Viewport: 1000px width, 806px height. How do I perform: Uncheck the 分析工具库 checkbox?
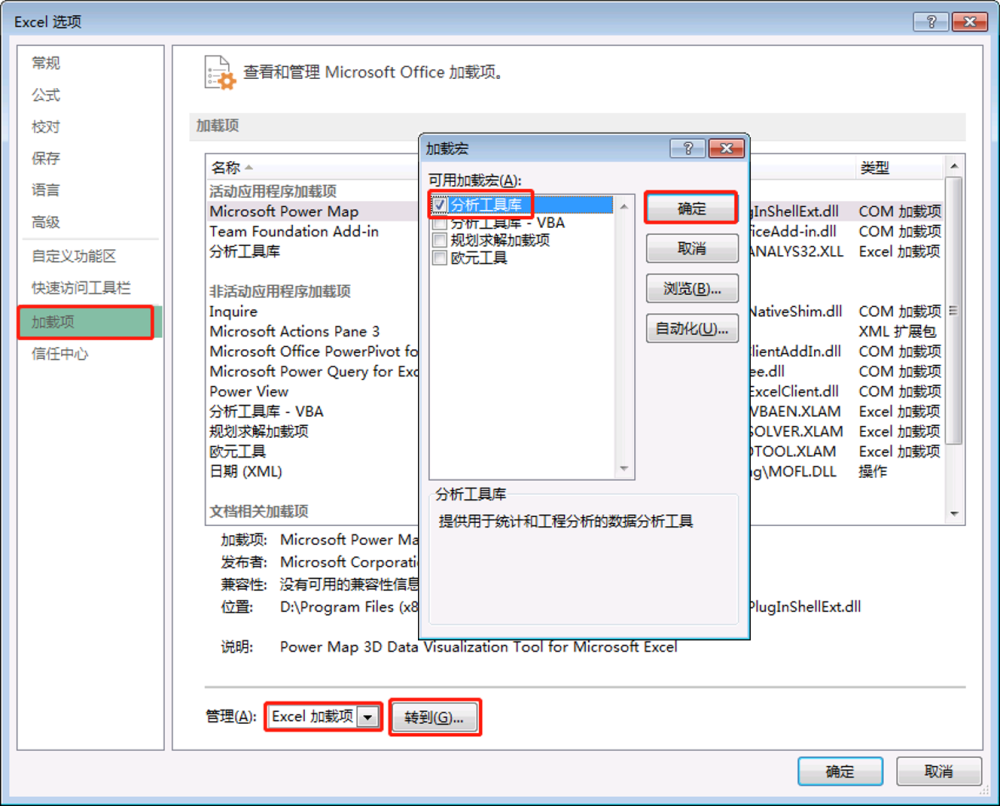pos(437,203)
